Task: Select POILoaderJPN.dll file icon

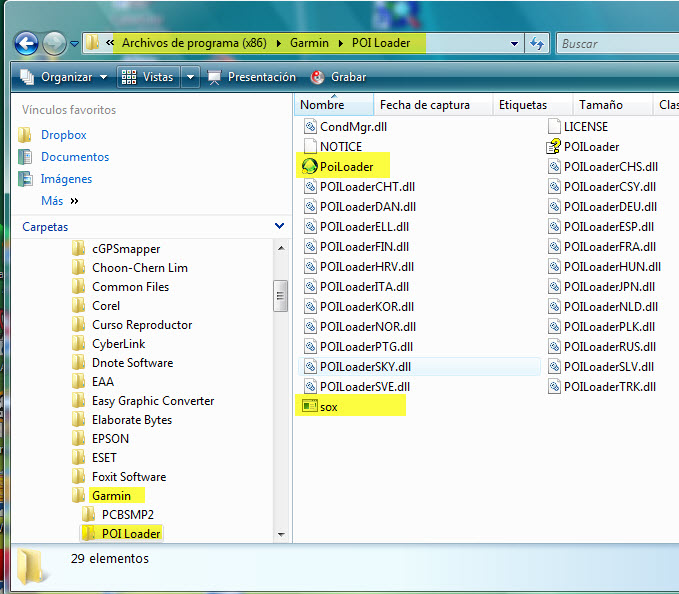Action: 554,287
